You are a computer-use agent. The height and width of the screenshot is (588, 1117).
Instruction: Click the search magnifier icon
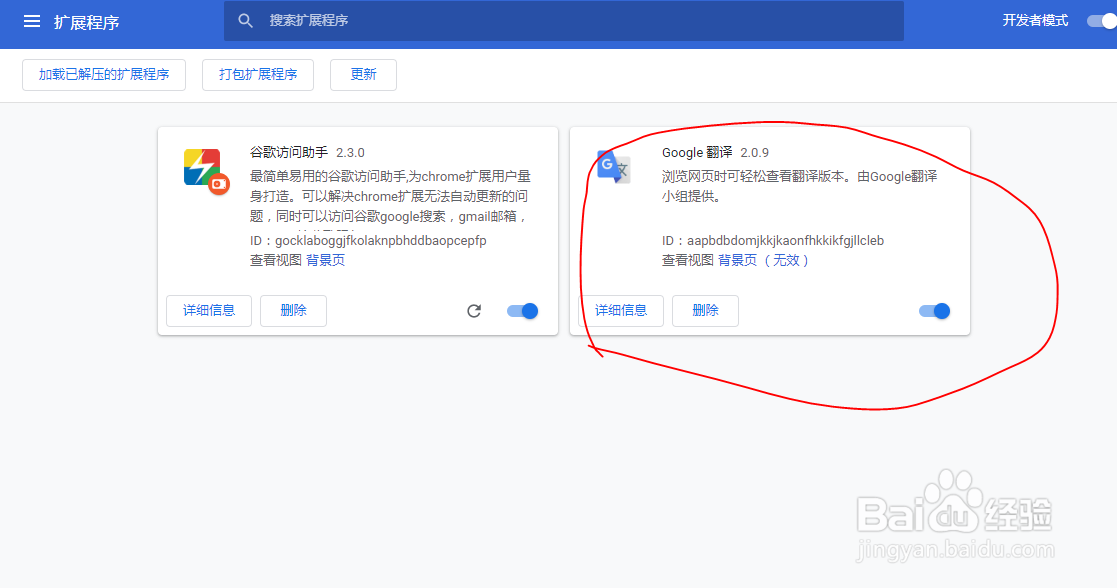[245, 21]
